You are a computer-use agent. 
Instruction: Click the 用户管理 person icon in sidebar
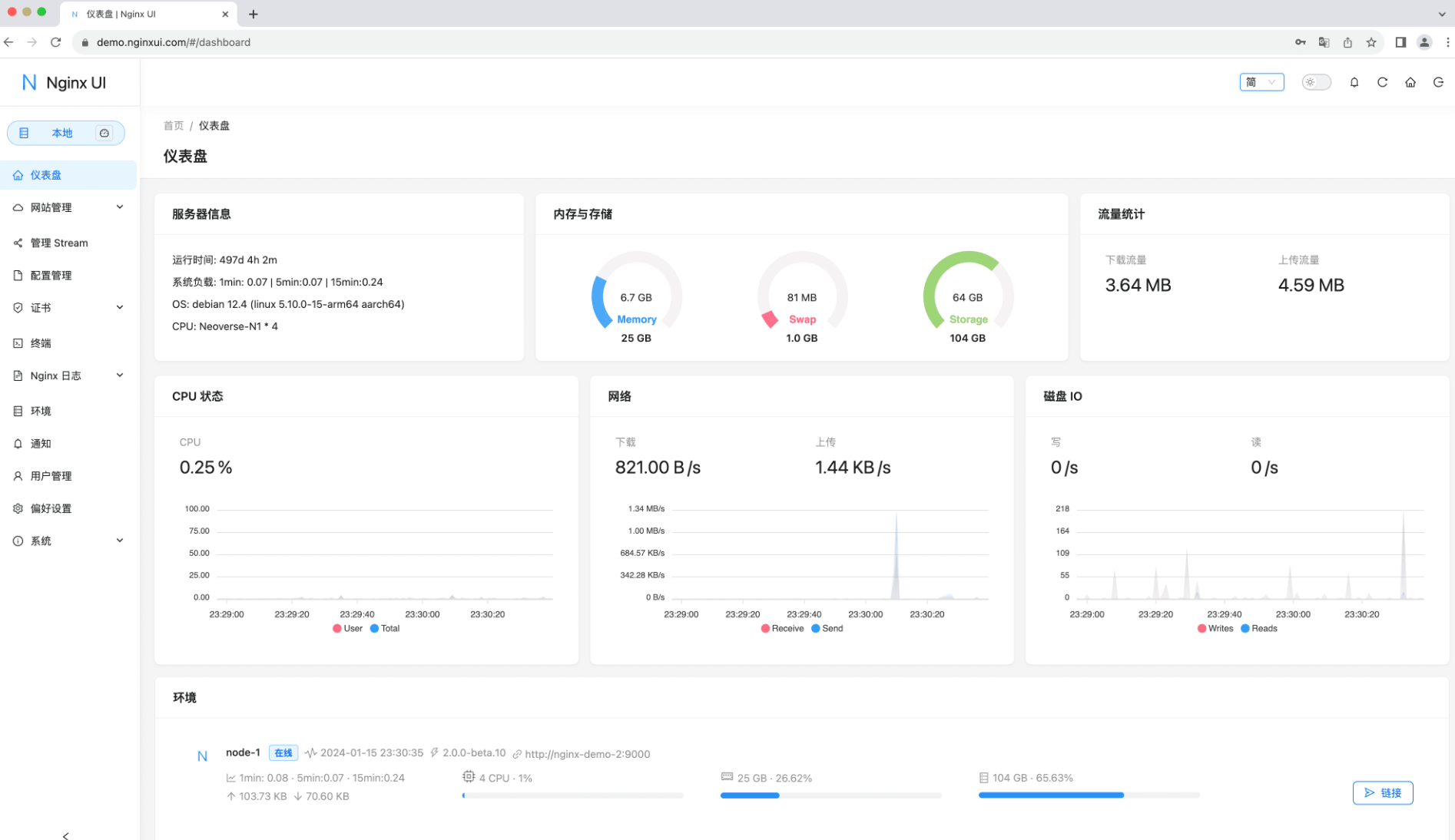pos(18,476)
